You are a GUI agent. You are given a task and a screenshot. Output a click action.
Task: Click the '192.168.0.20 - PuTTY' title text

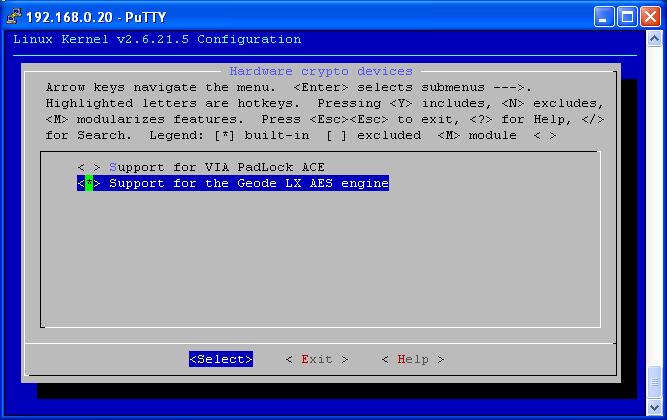tap(96, 17)
